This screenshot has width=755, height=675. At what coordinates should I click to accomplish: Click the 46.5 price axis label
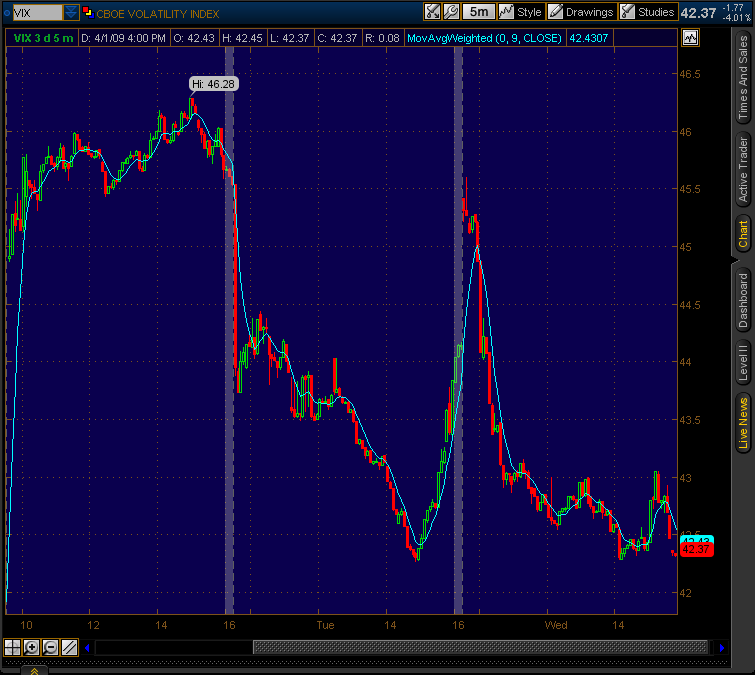click(x=690, y=74)
